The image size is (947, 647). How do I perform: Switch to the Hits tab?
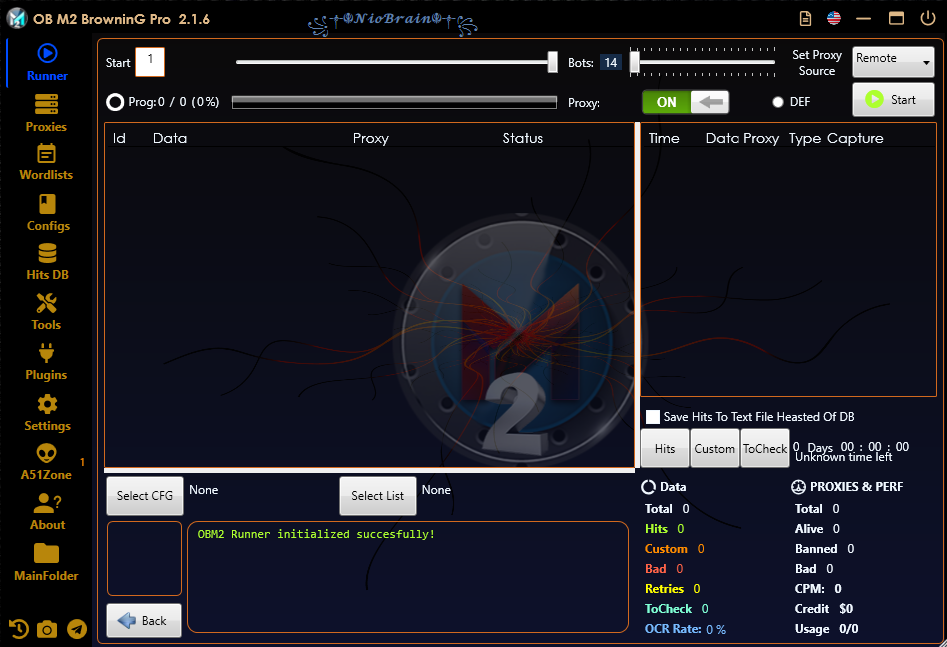point(664,448)
